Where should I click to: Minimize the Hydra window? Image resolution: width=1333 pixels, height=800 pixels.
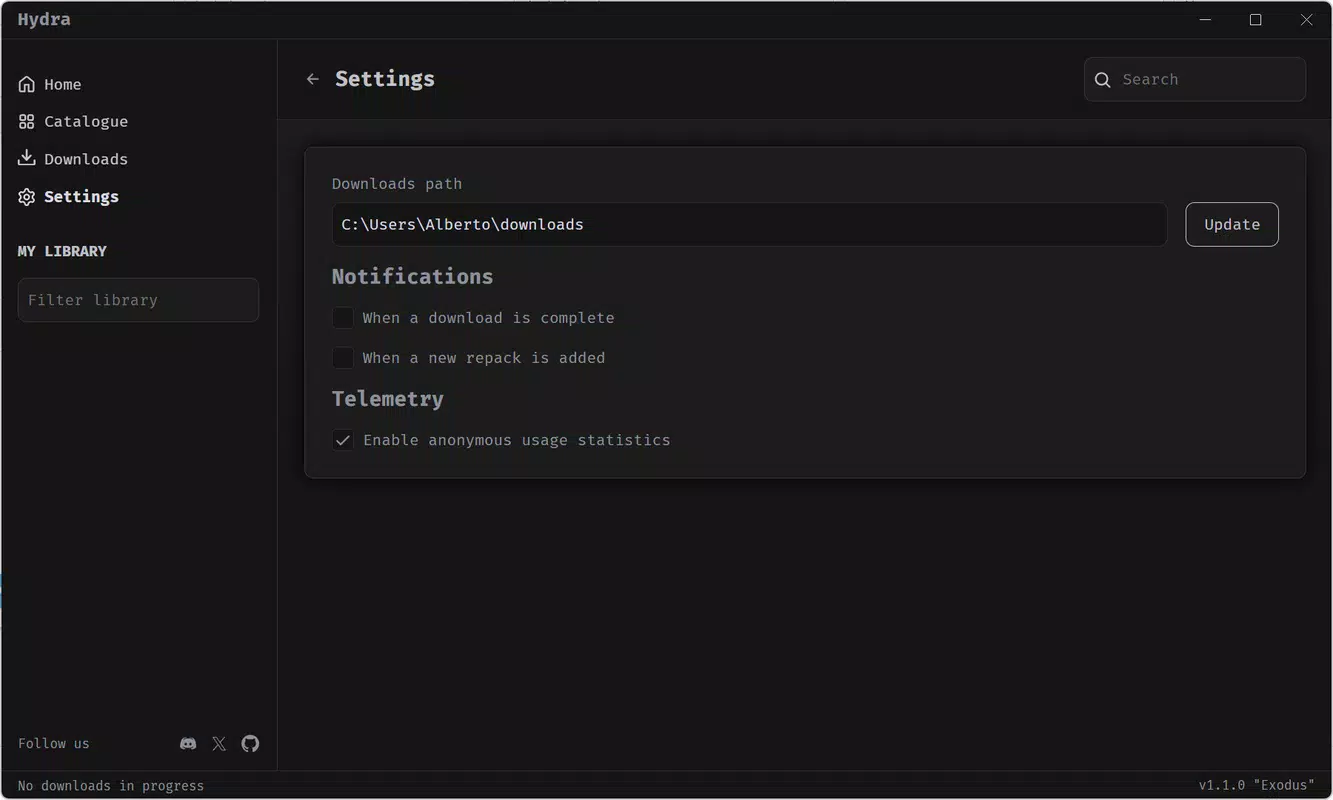(x=1206, y=20)
